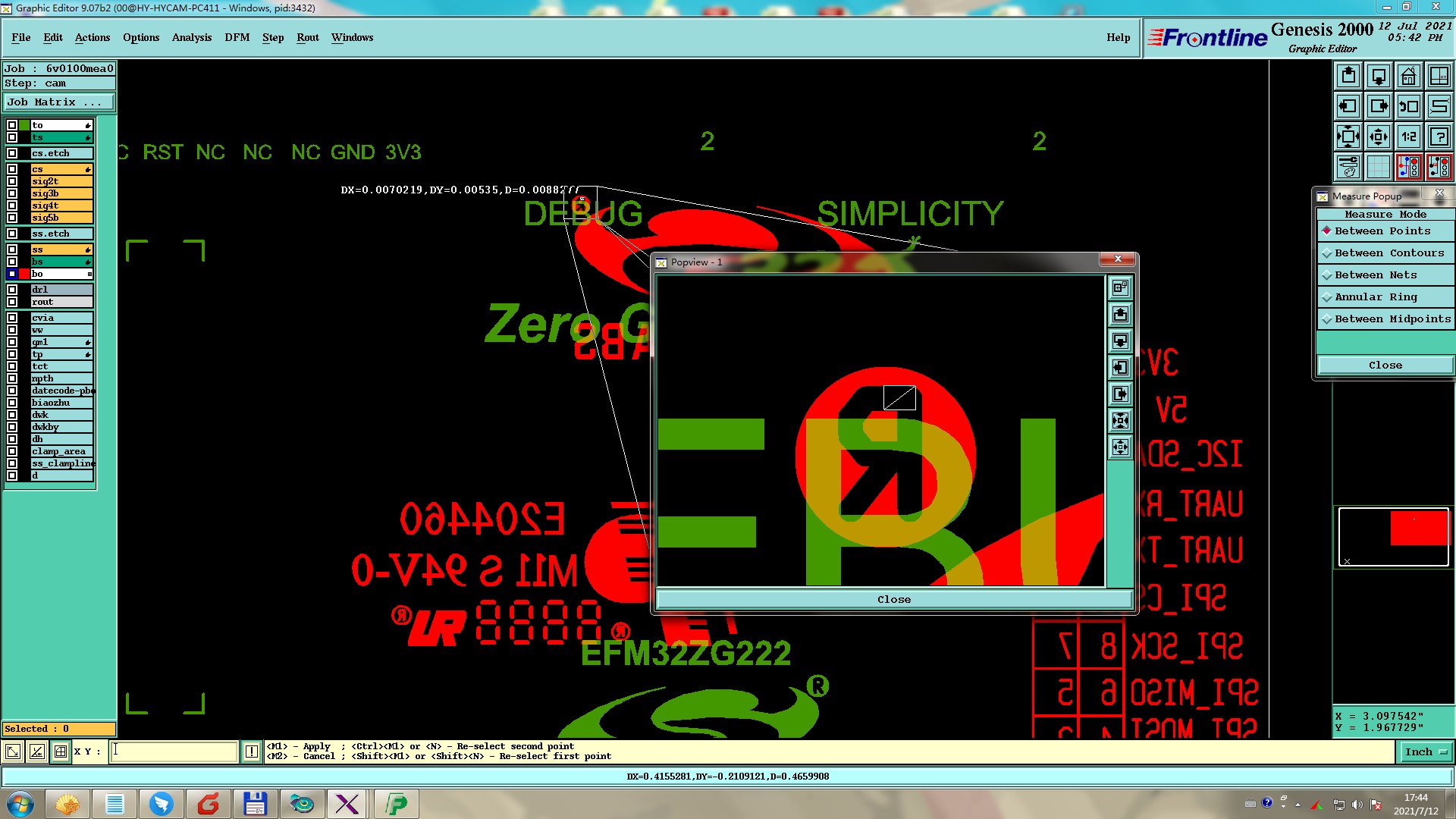Click the Excel taskbar icon
The height and width of the screenshot is (819, 1456).
click(x=347, y=803)
